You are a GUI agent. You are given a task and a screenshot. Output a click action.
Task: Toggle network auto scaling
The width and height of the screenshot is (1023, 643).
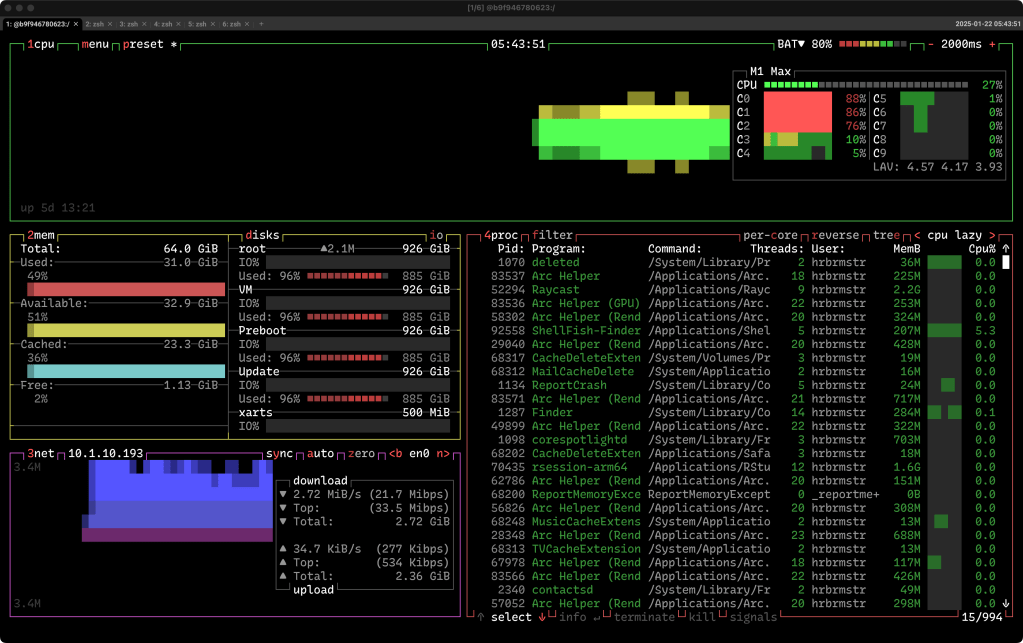(x=320, y=453)
